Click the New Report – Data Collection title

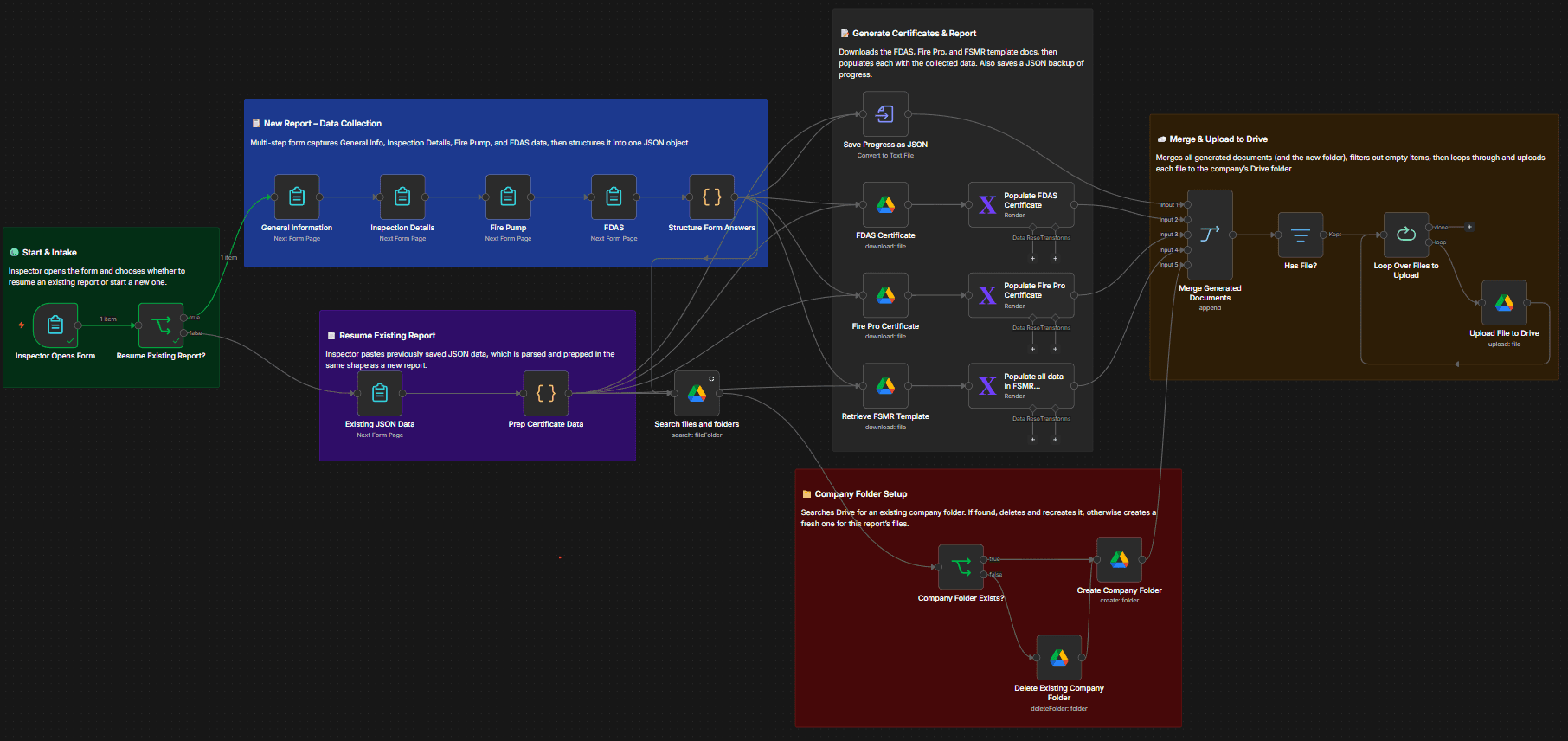point(322,124)
